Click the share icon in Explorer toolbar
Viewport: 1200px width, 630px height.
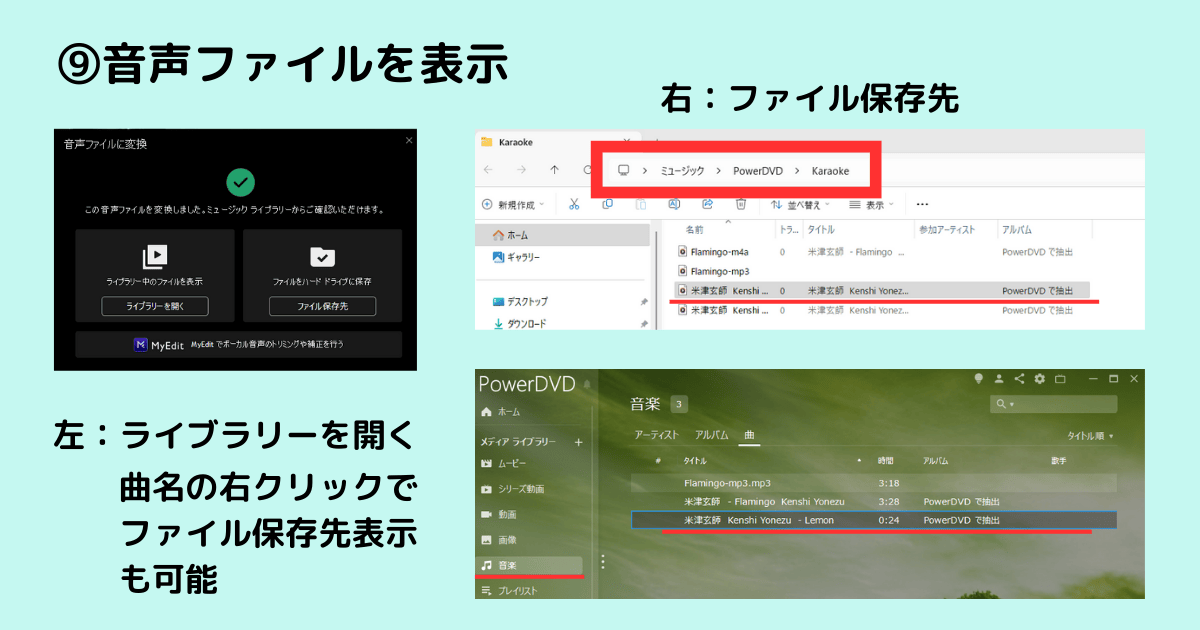(x=707, y=204)
